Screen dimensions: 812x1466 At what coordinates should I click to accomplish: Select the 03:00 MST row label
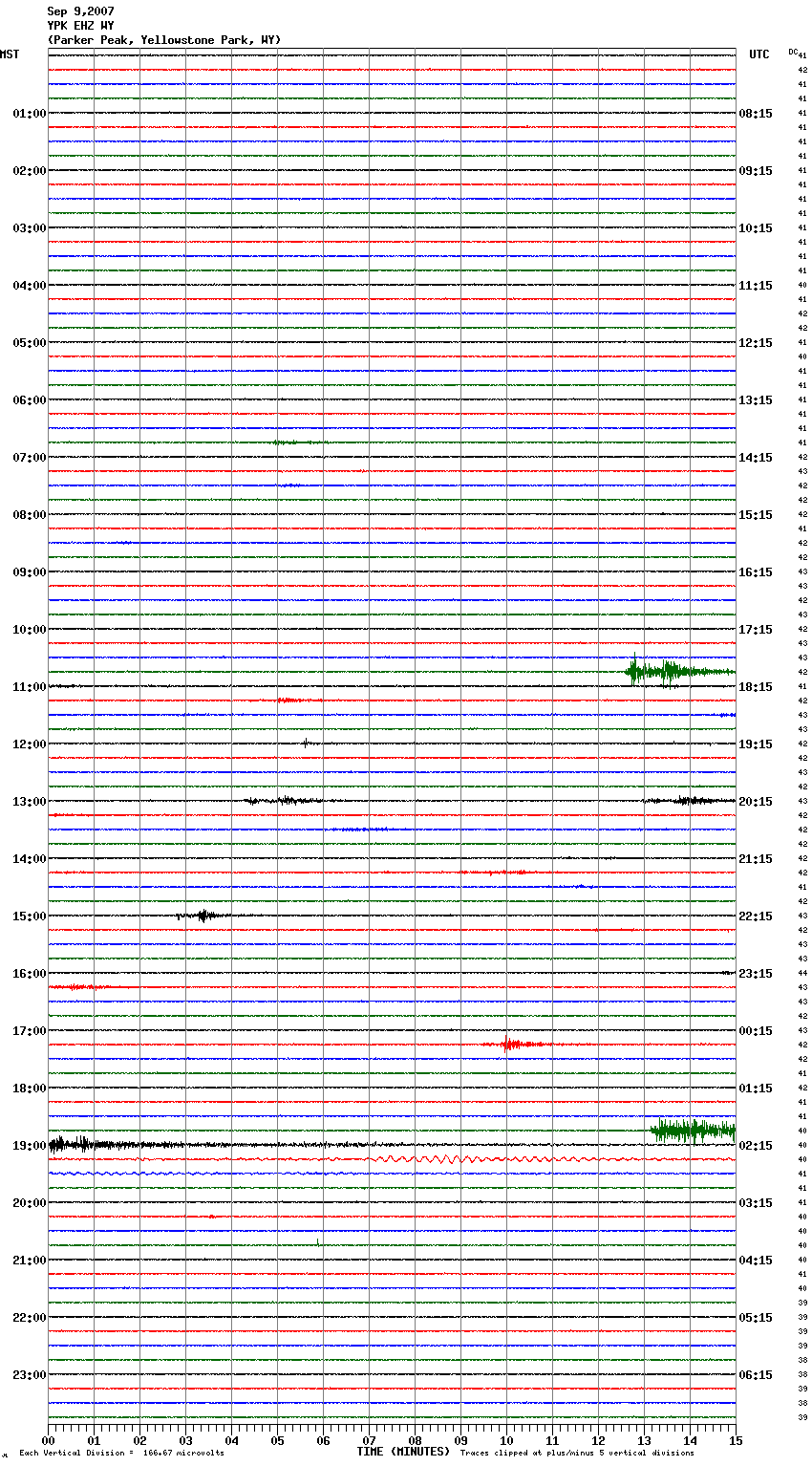[x=30, y=228]
